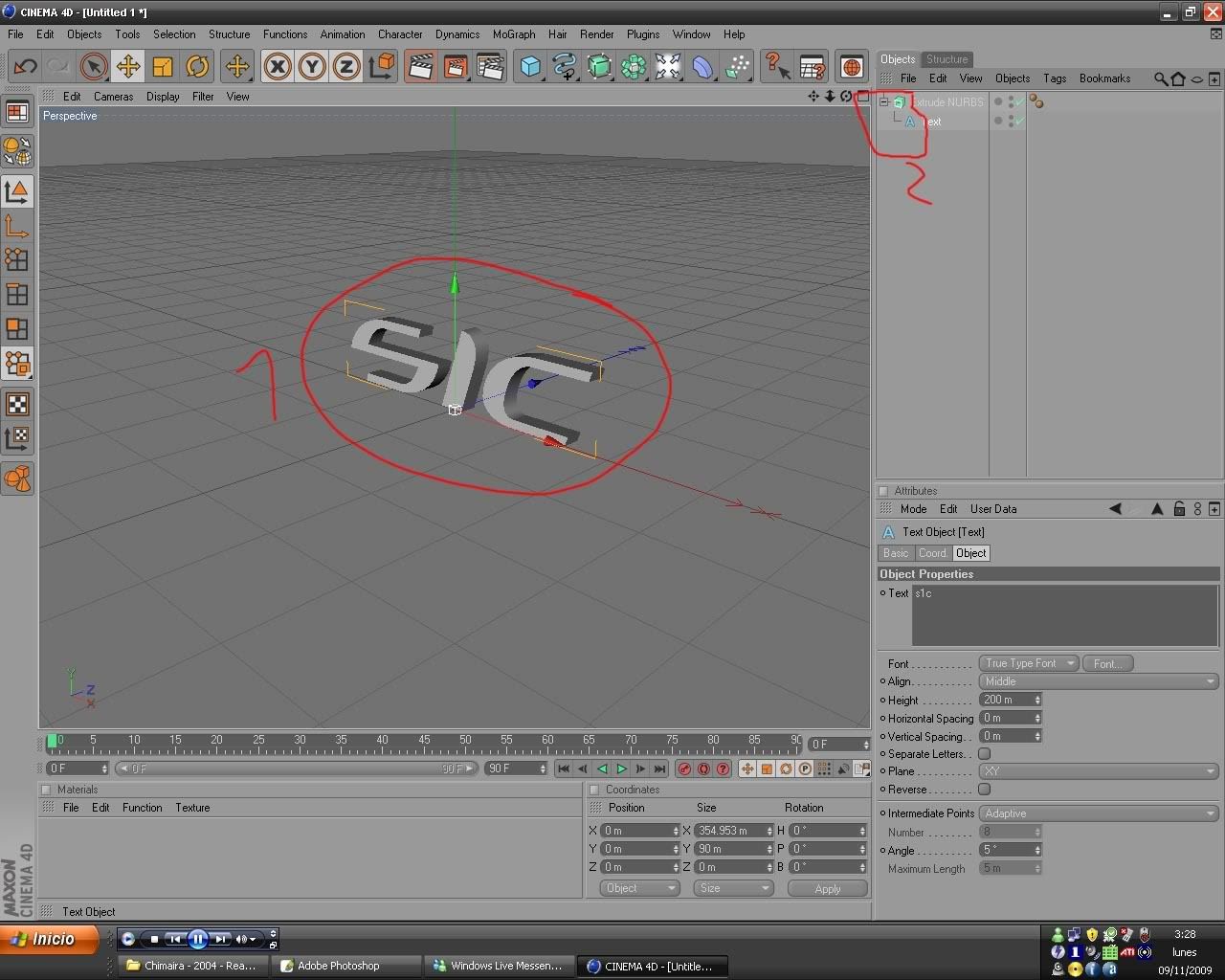Open the array modeling objects icon
Screen dimensions: 1225x980
pyautogui.click(x=634, y=66)
